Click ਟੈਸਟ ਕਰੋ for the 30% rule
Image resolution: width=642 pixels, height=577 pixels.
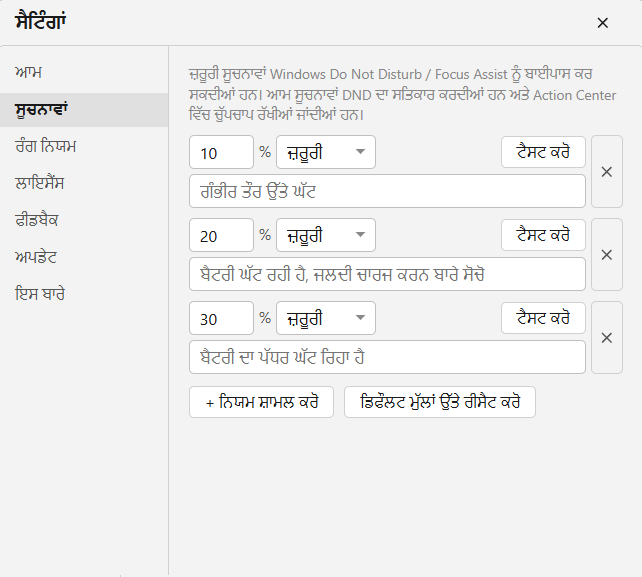tap(543, 318)
